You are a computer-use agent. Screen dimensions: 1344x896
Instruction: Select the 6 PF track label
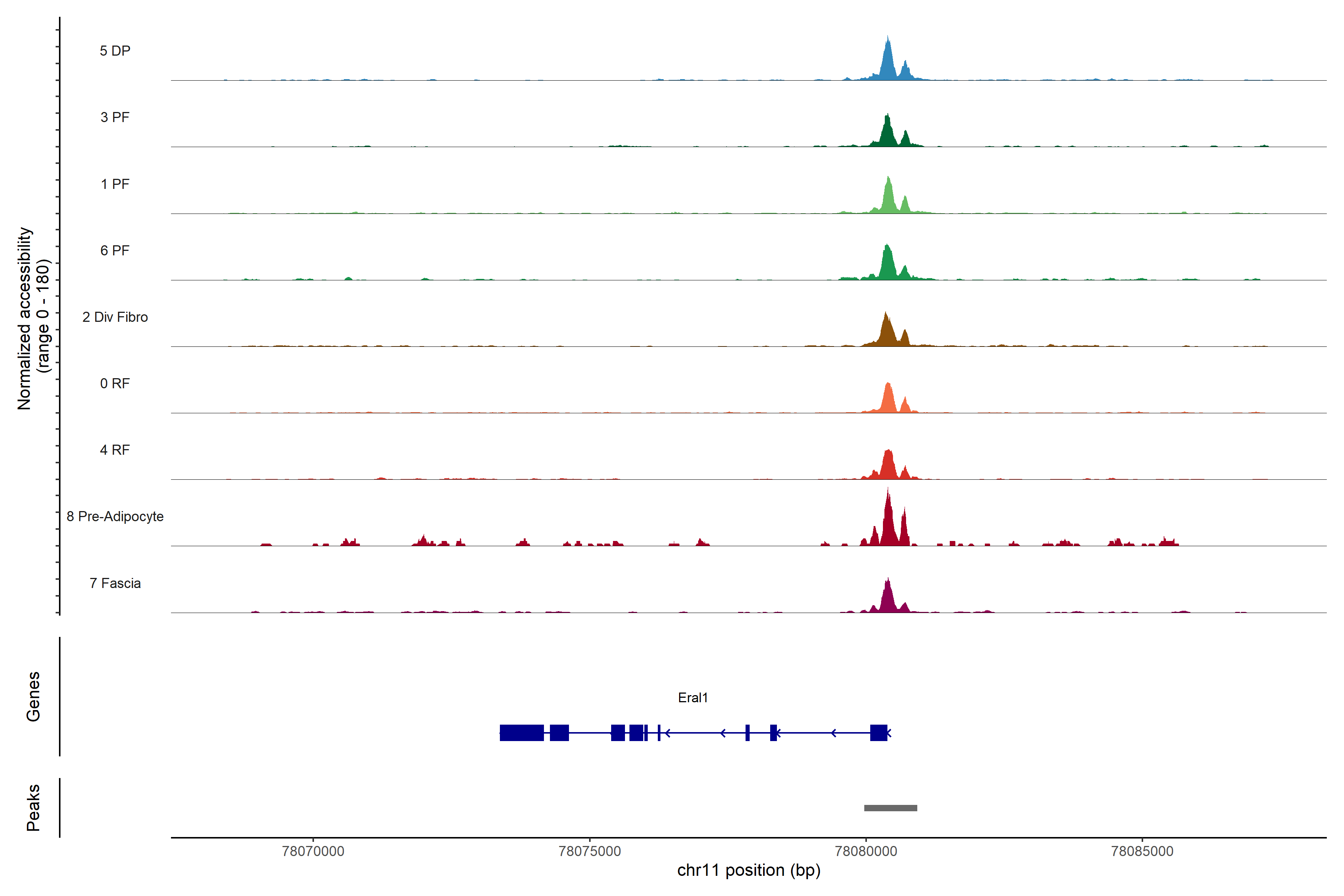click(115, 250)
